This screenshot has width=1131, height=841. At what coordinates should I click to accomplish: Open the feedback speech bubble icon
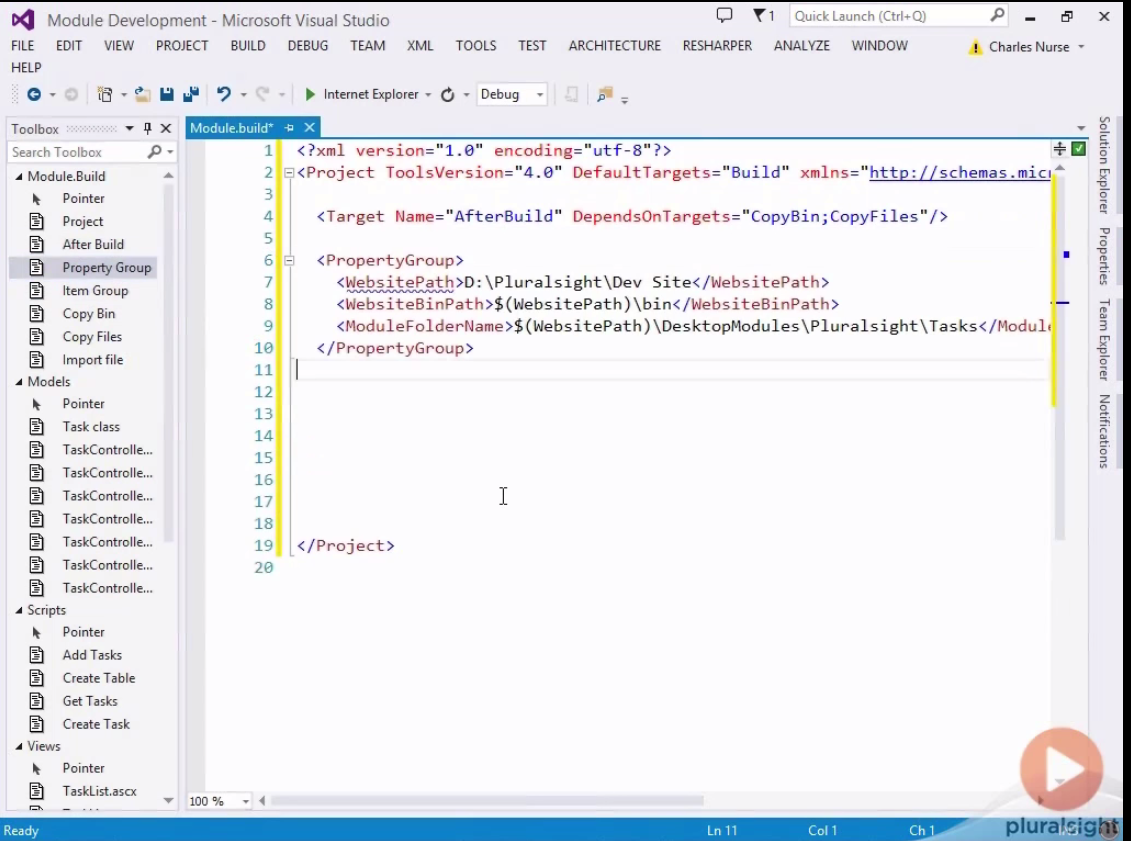(724, 15)
